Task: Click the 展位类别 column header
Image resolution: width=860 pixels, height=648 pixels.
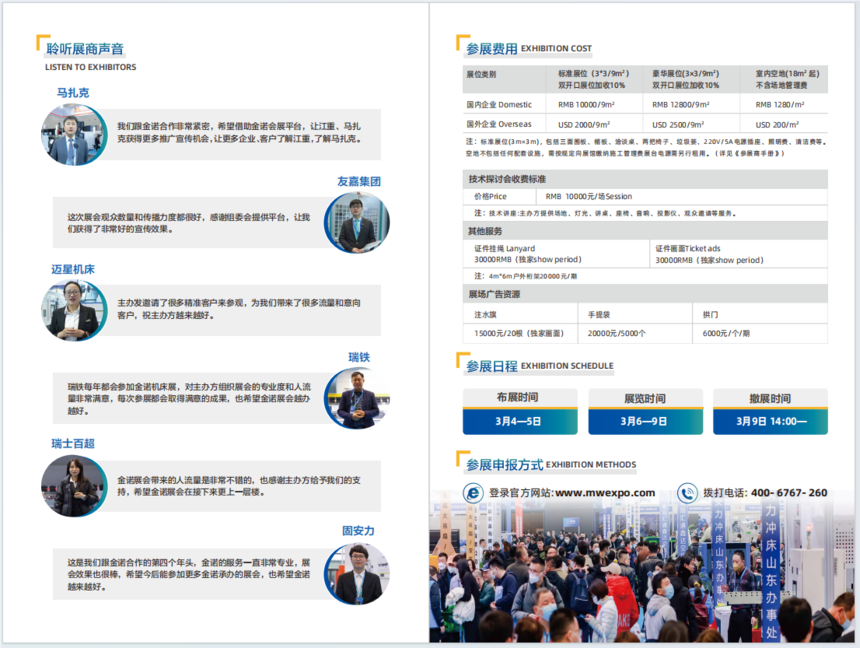Action: pyautogui.click(x=481, y=75)
